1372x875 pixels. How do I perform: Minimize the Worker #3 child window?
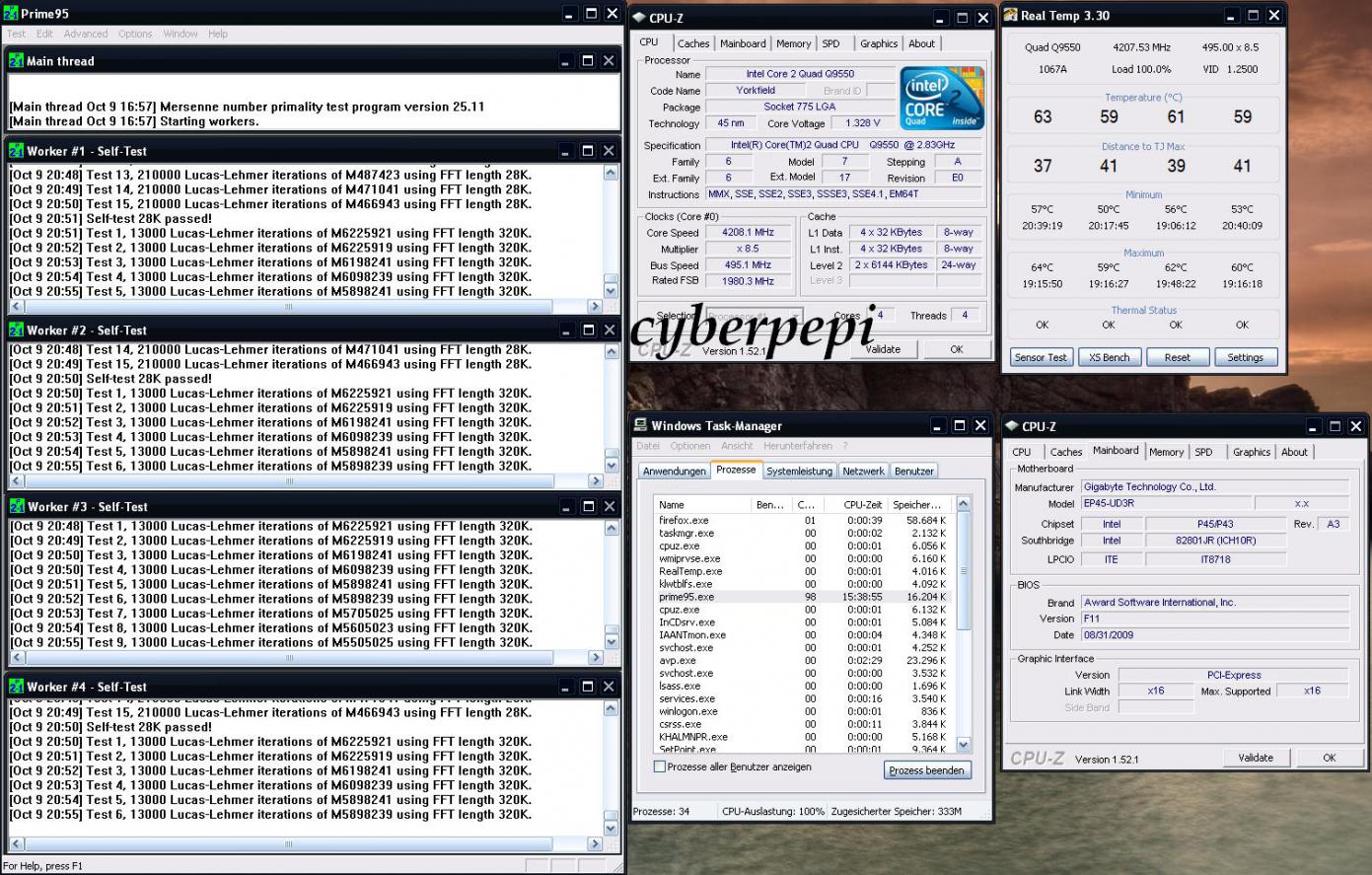566,506
